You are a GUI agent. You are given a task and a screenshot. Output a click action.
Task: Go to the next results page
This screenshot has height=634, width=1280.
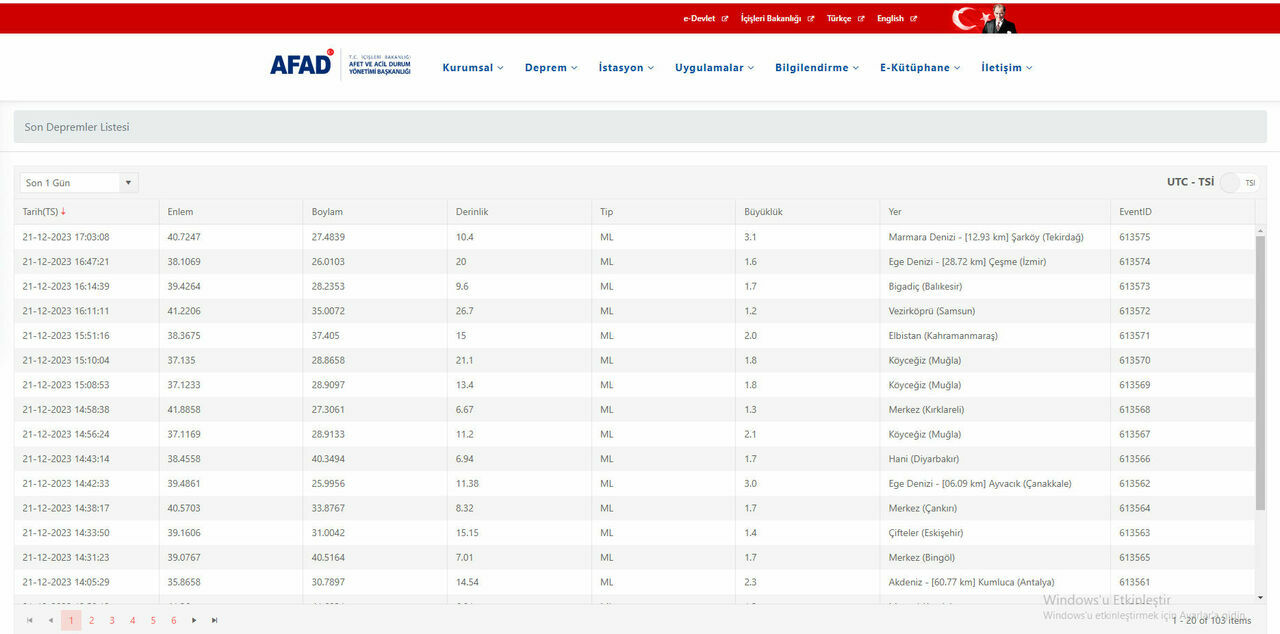coord(194,621)
